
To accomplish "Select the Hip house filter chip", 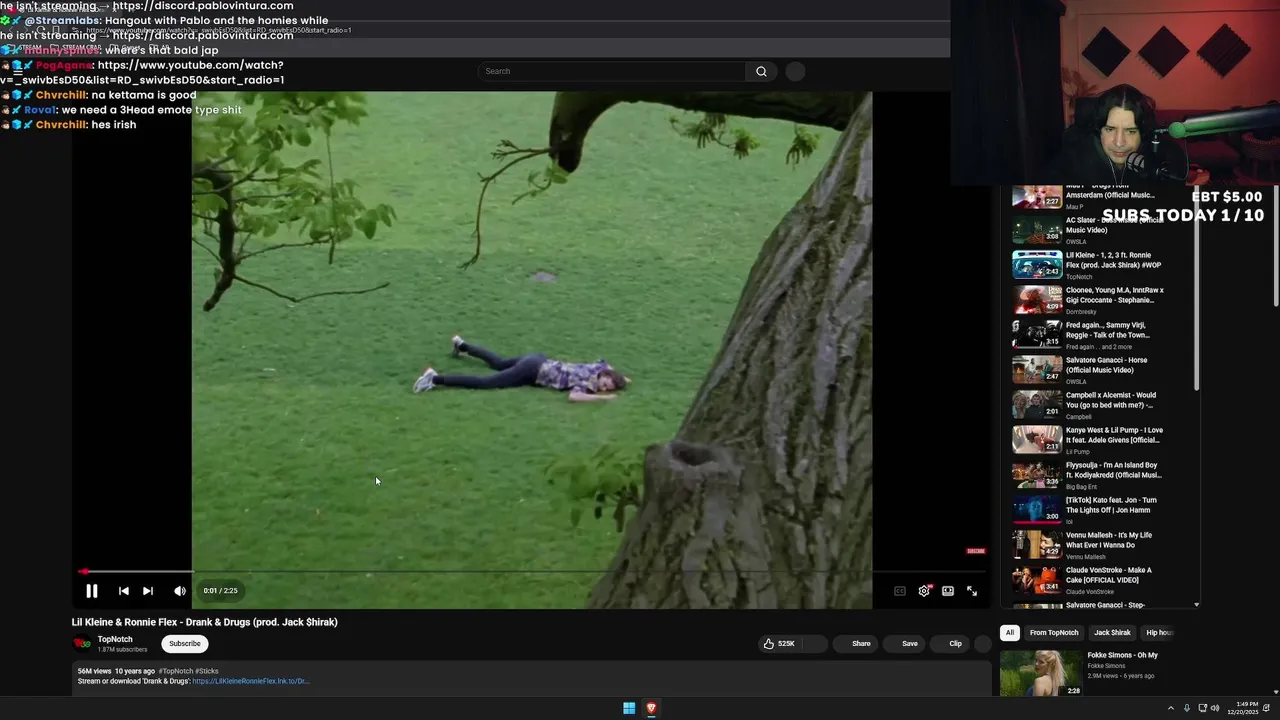I will 1160,632.
